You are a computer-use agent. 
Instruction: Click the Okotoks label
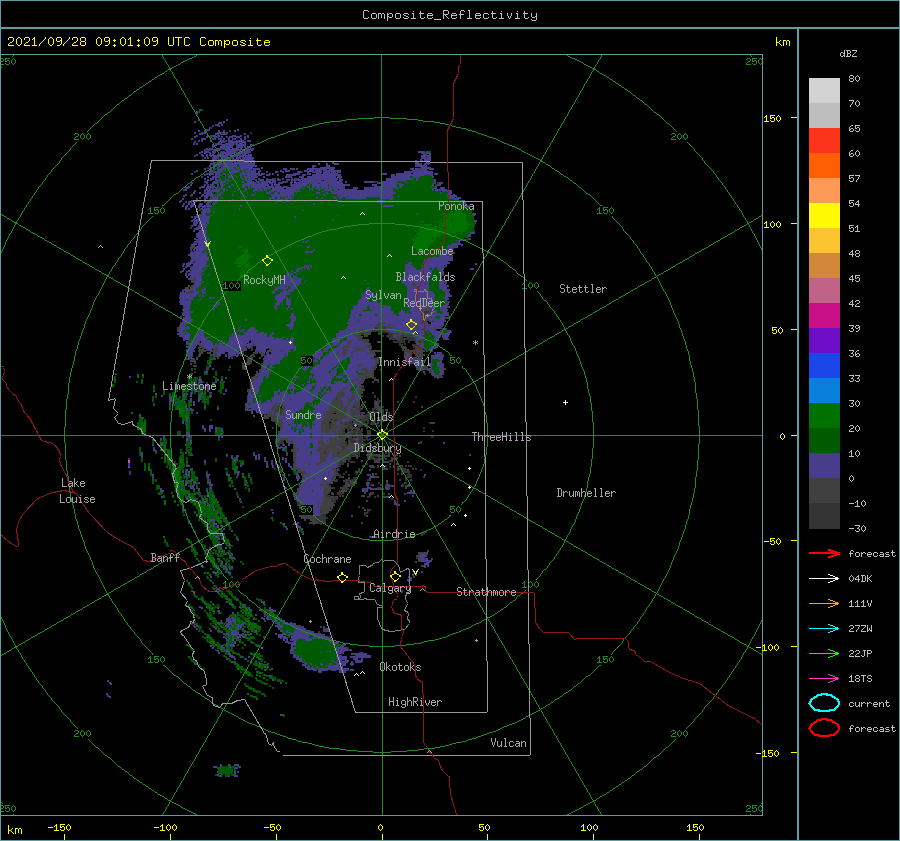click(400, 667)
